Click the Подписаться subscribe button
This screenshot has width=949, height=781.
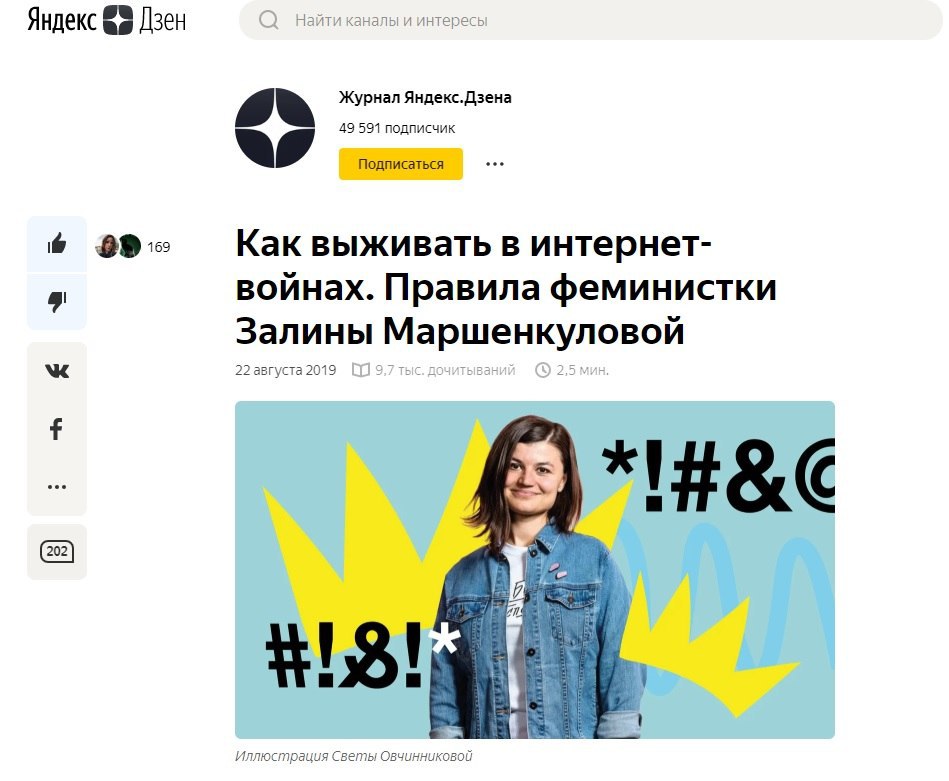[x=401, y=164]
